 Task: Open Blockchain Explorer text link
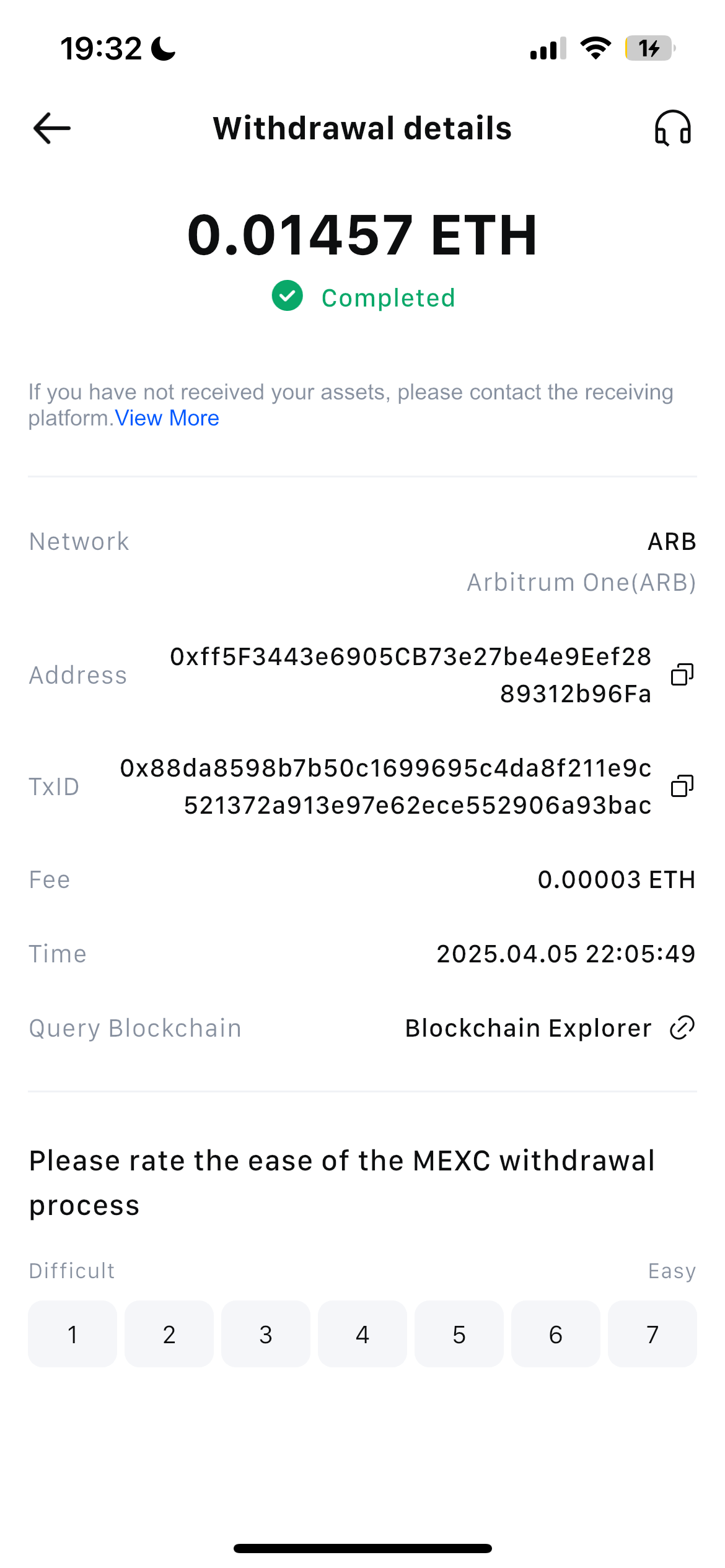pos(528,1028)
